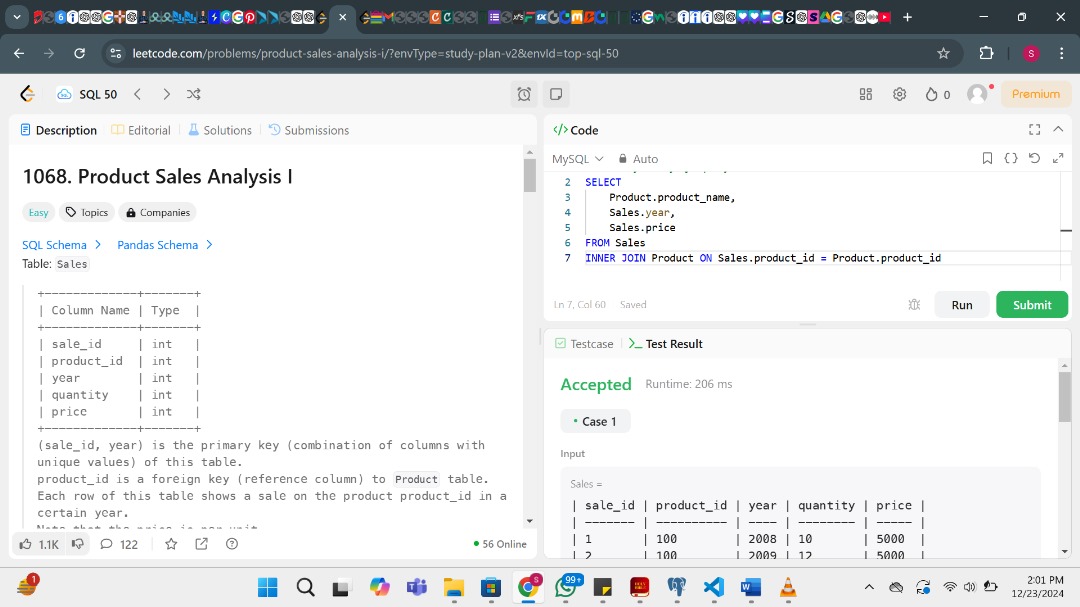Expand the SQL Schema link
The image size is (1080, 607).
point(61,245)
